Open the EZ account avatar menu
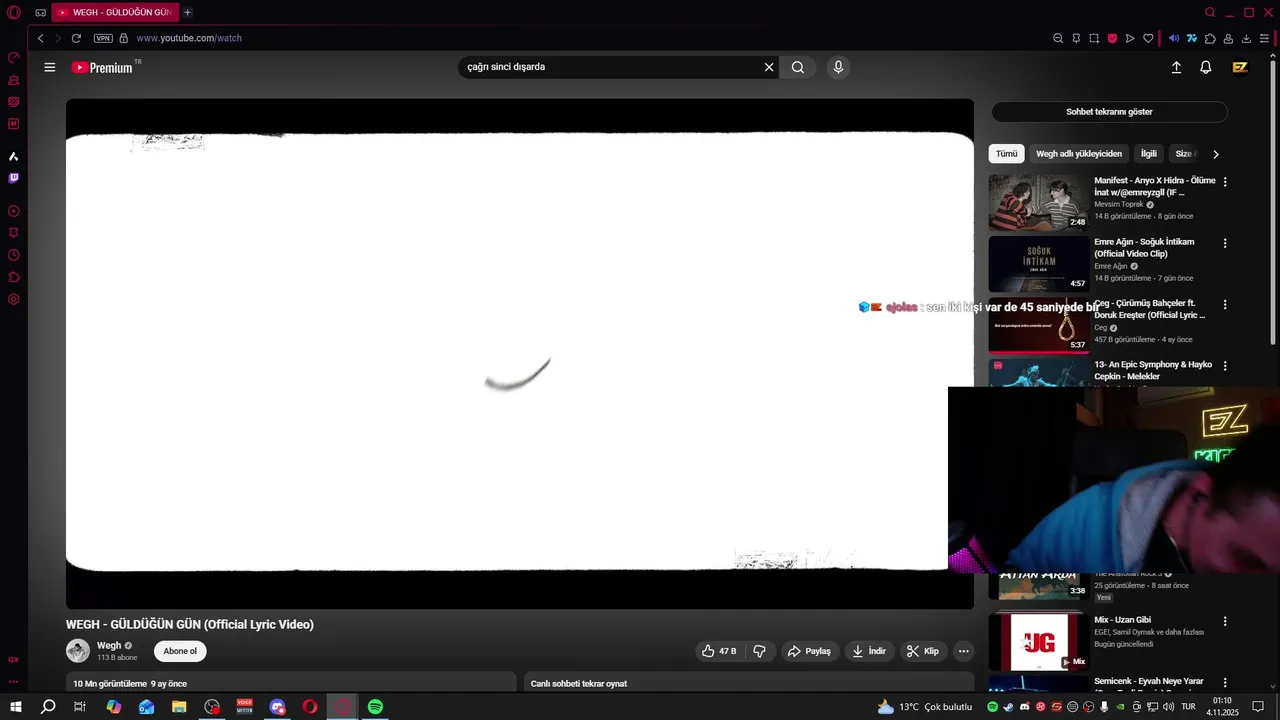 [1240, 67]
